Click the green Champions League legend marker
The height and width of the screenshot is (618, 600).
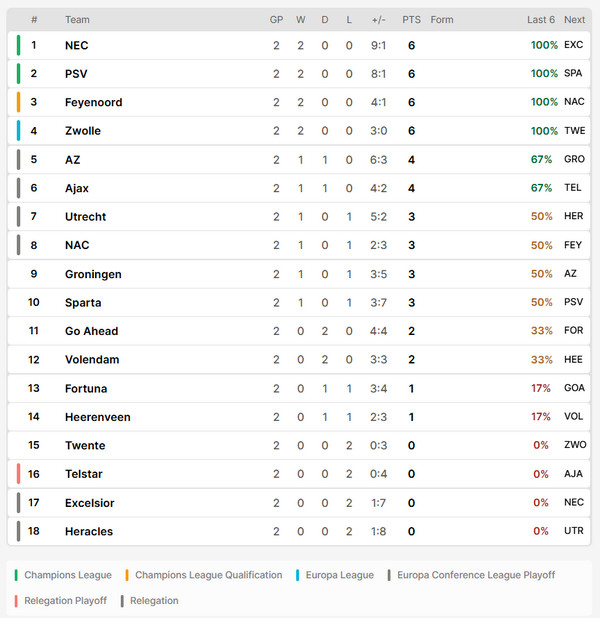pyautogui.click(x=16, y=575)
